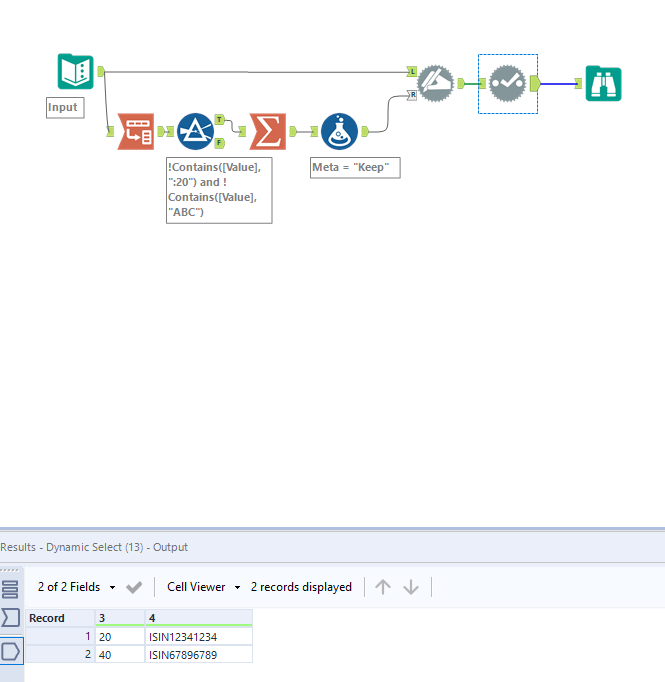665x682 pixels.
Task: Click Dynamic Rename's L input anchor
Action: click(x=412, y=71)
